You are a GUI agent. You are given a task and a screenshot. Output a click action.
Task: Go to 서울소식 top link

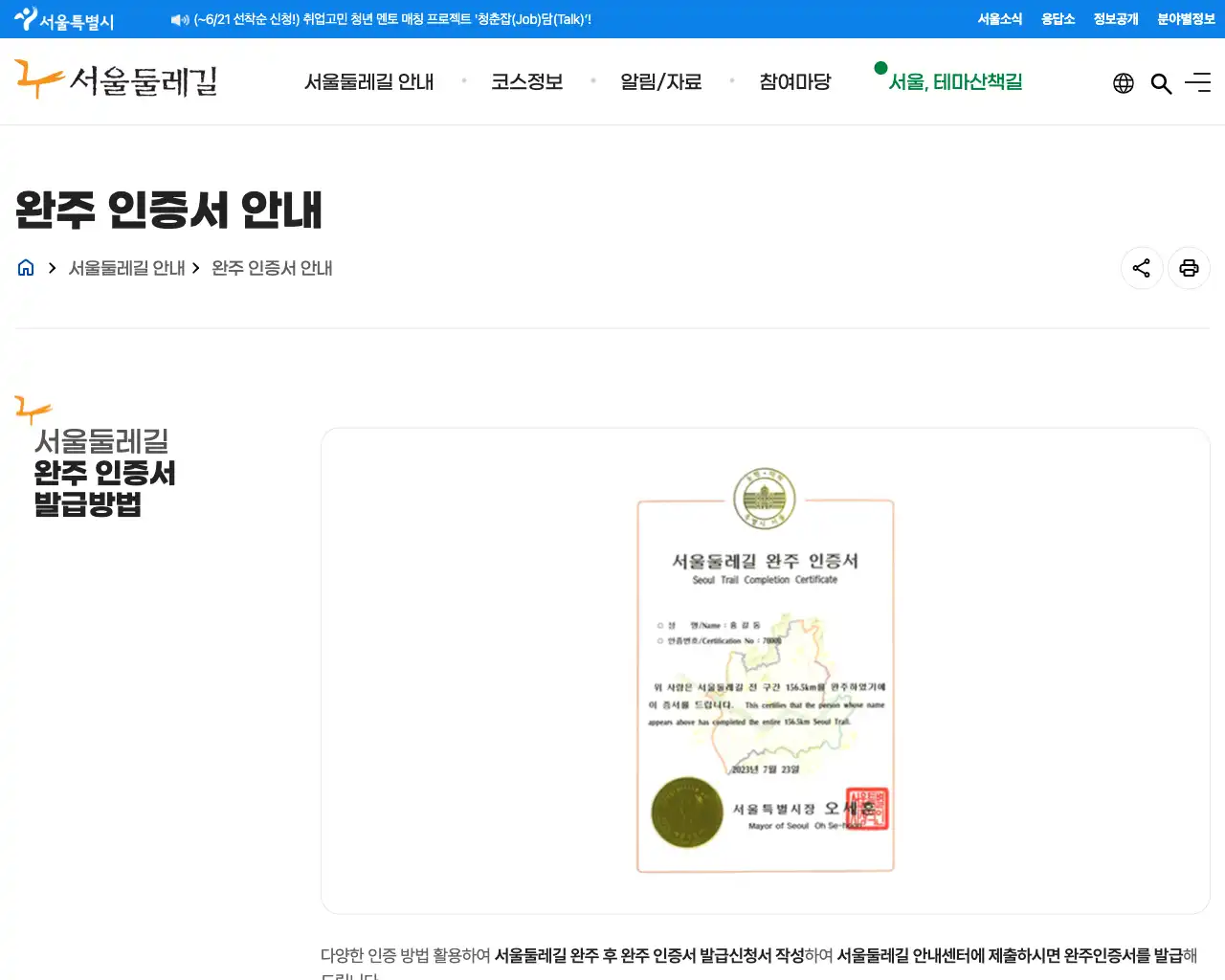1000,19
